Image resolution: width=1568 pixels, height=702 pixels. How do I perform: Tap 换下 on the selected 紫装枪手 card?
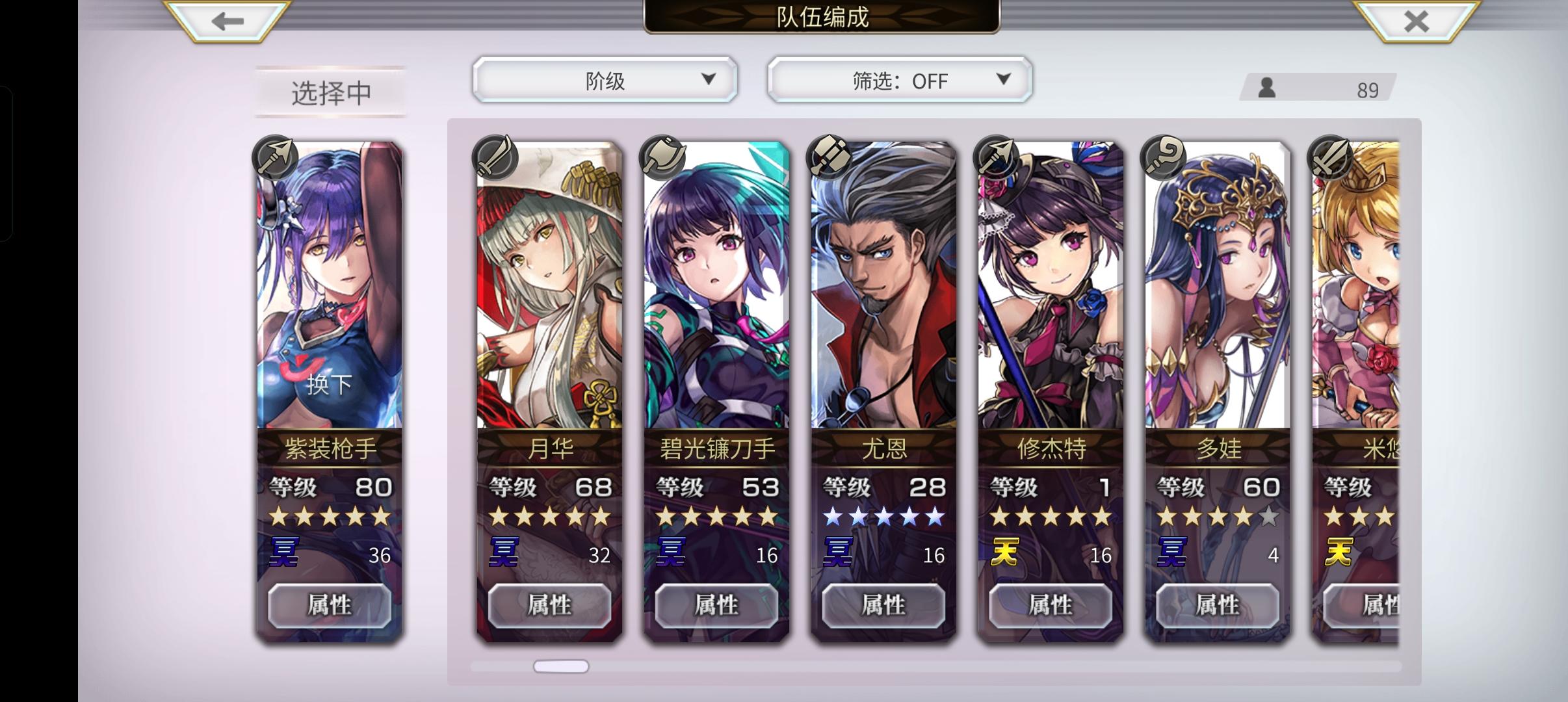click(329, 384)
